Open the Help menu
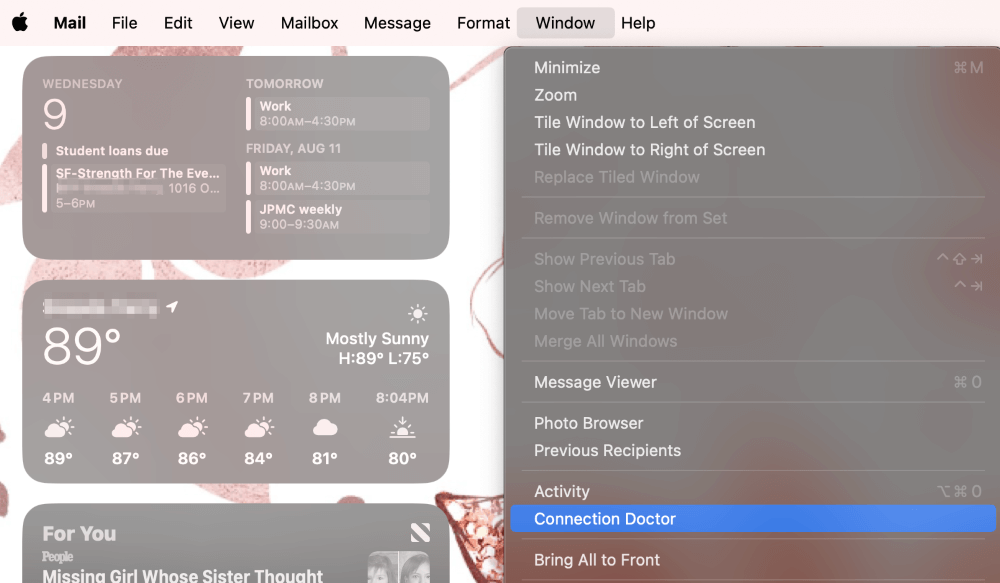This screenshot has width=1000, height=583. pos(638,23)
